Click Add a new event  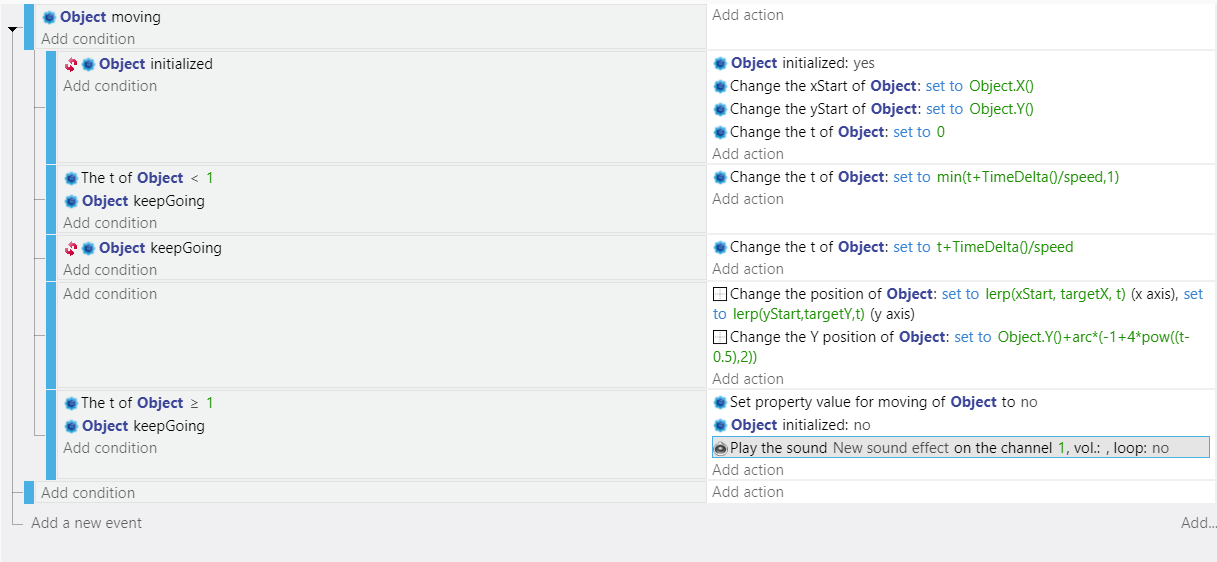click(86, 523)
